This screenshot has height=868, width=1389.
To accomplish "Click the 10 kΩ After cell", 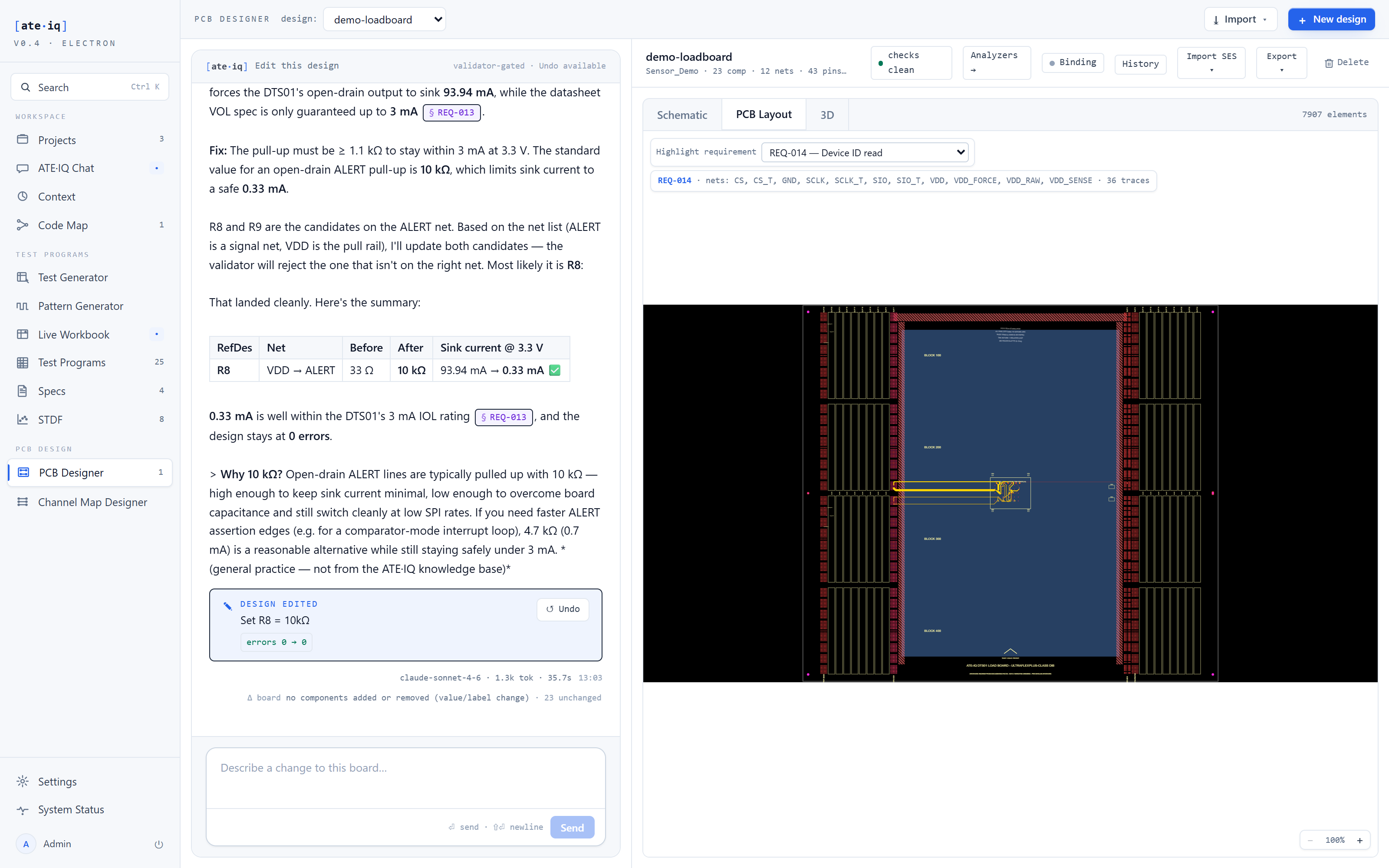I will [x=411, y=370].
